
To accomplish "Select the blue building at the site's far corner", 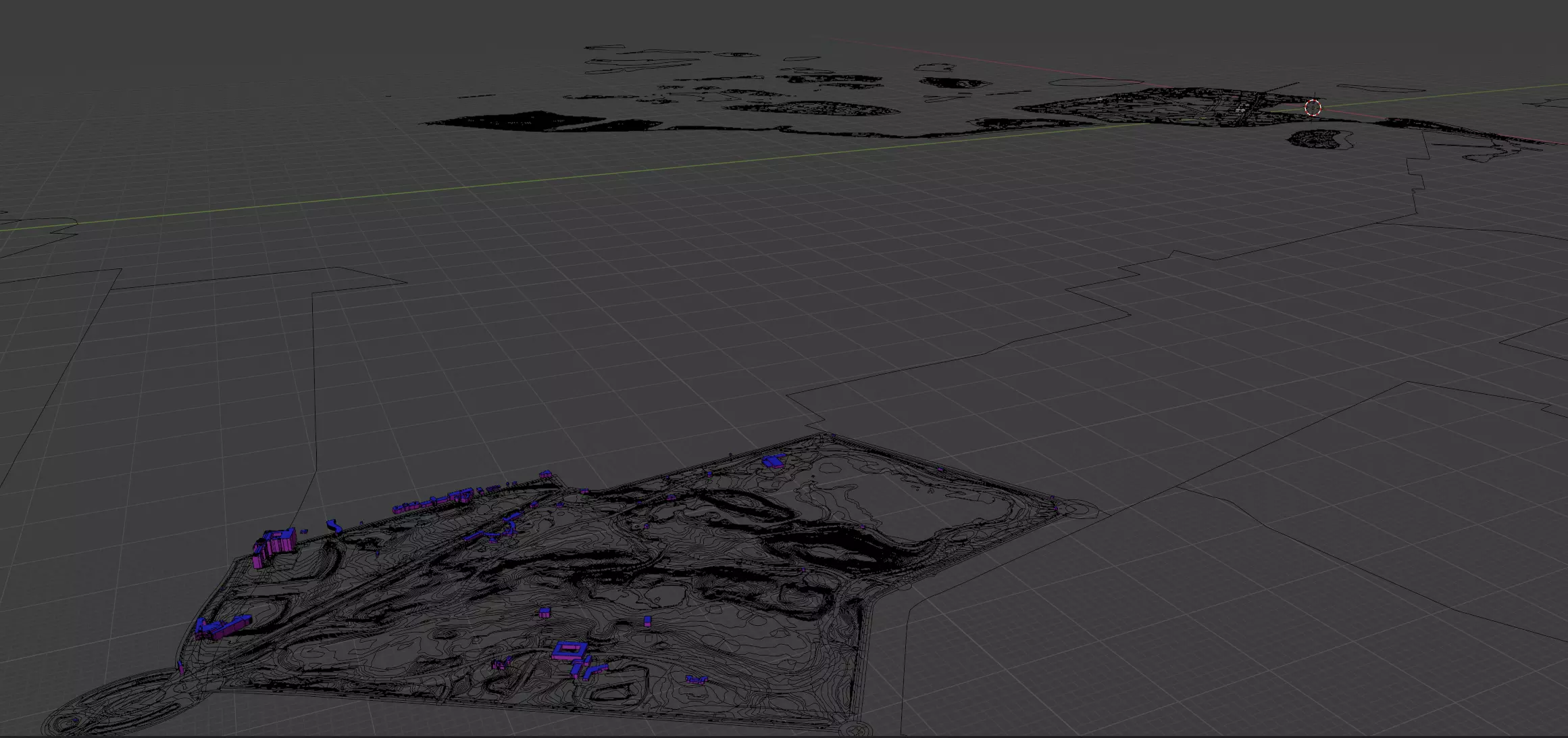I will click(x=774, y=462).
